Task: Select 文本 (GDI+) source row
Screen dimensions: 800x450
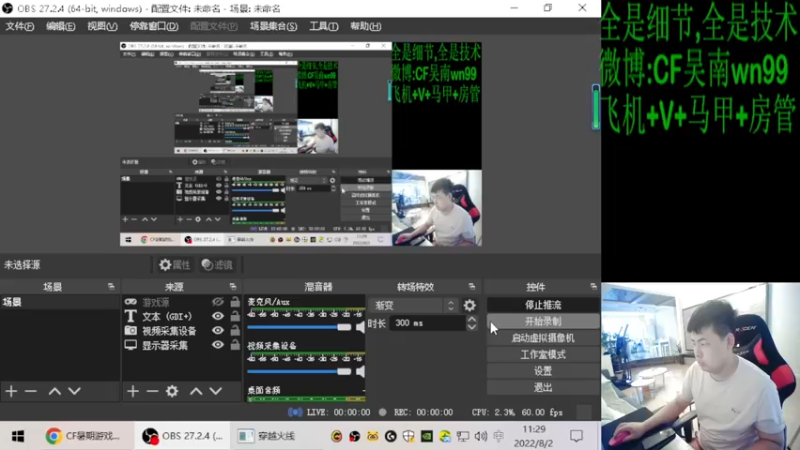Action: (x=181, y=316)
